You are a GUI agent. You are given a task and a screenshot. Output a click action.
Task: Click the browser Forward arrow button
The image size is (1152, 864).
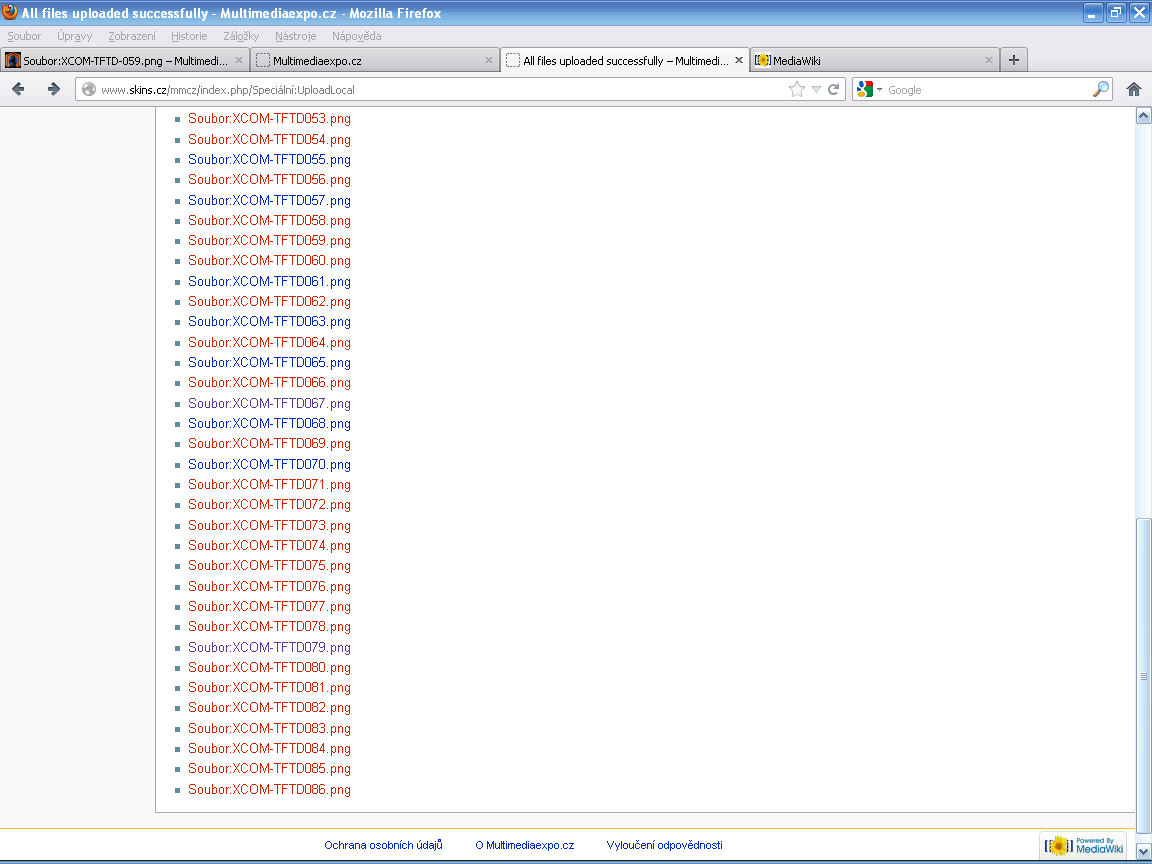pyautogui.click(x=54, y=89)
